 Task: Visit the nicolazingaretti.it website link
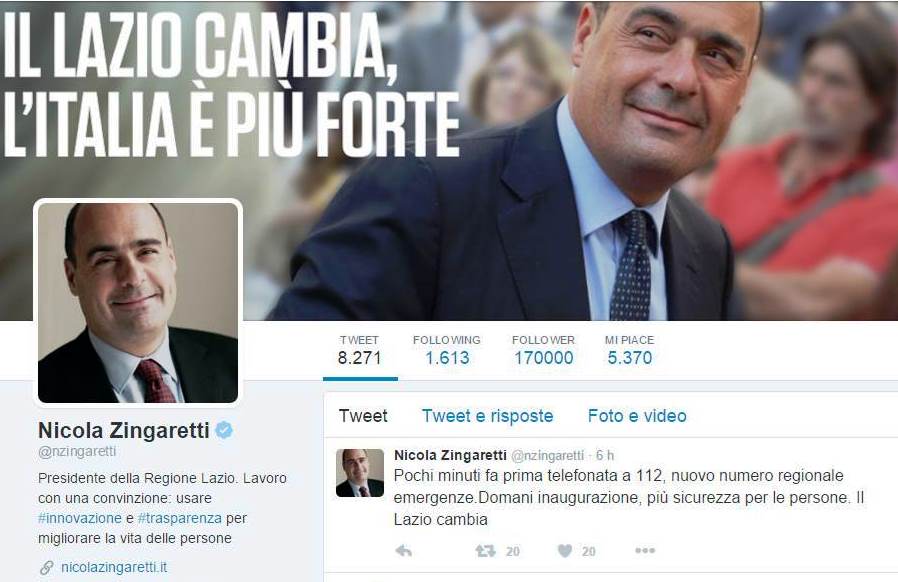tap(114, 567)
